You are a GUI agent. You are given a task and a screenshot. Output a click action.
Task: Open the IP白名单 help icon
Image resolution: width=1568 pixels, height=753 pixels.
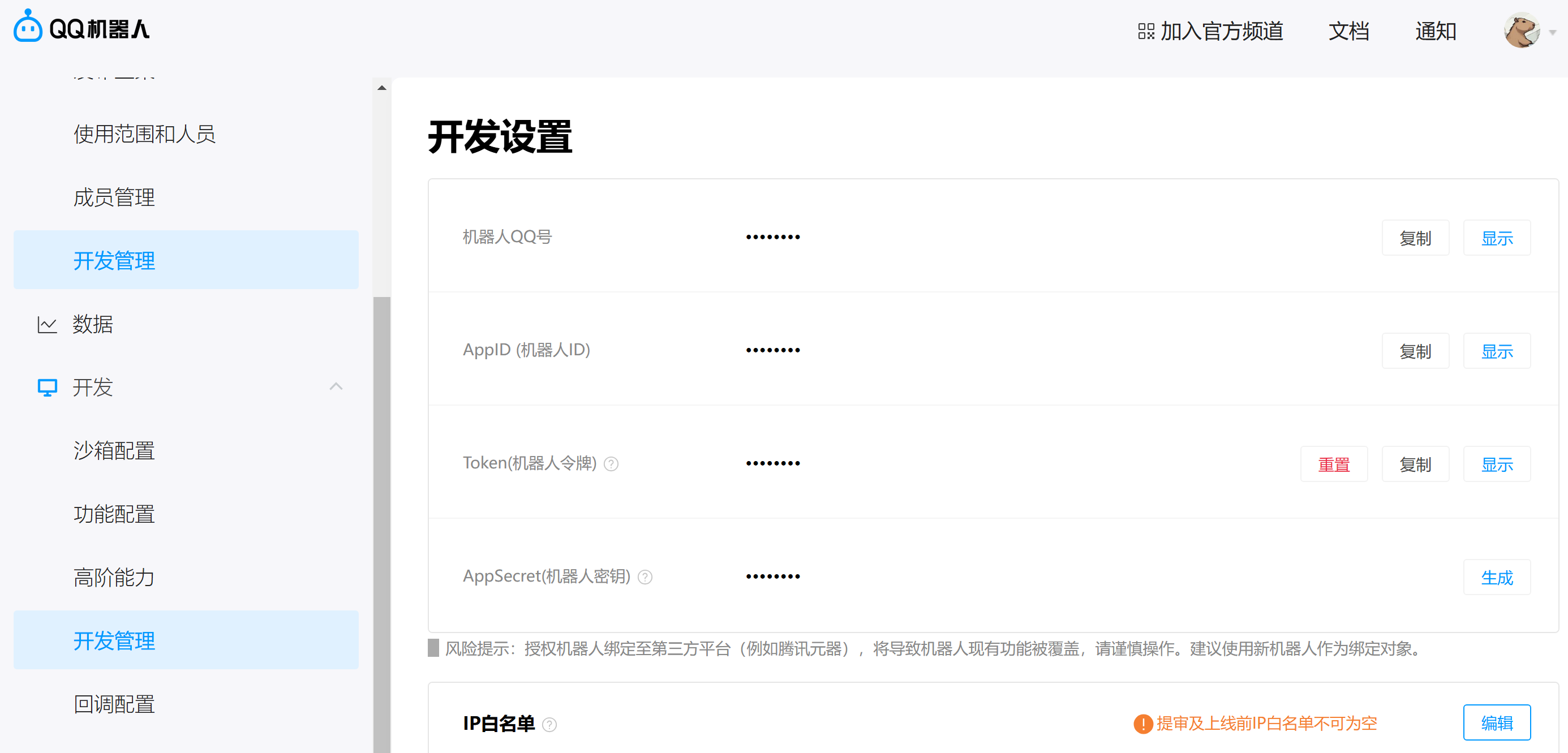coord(549,725)
